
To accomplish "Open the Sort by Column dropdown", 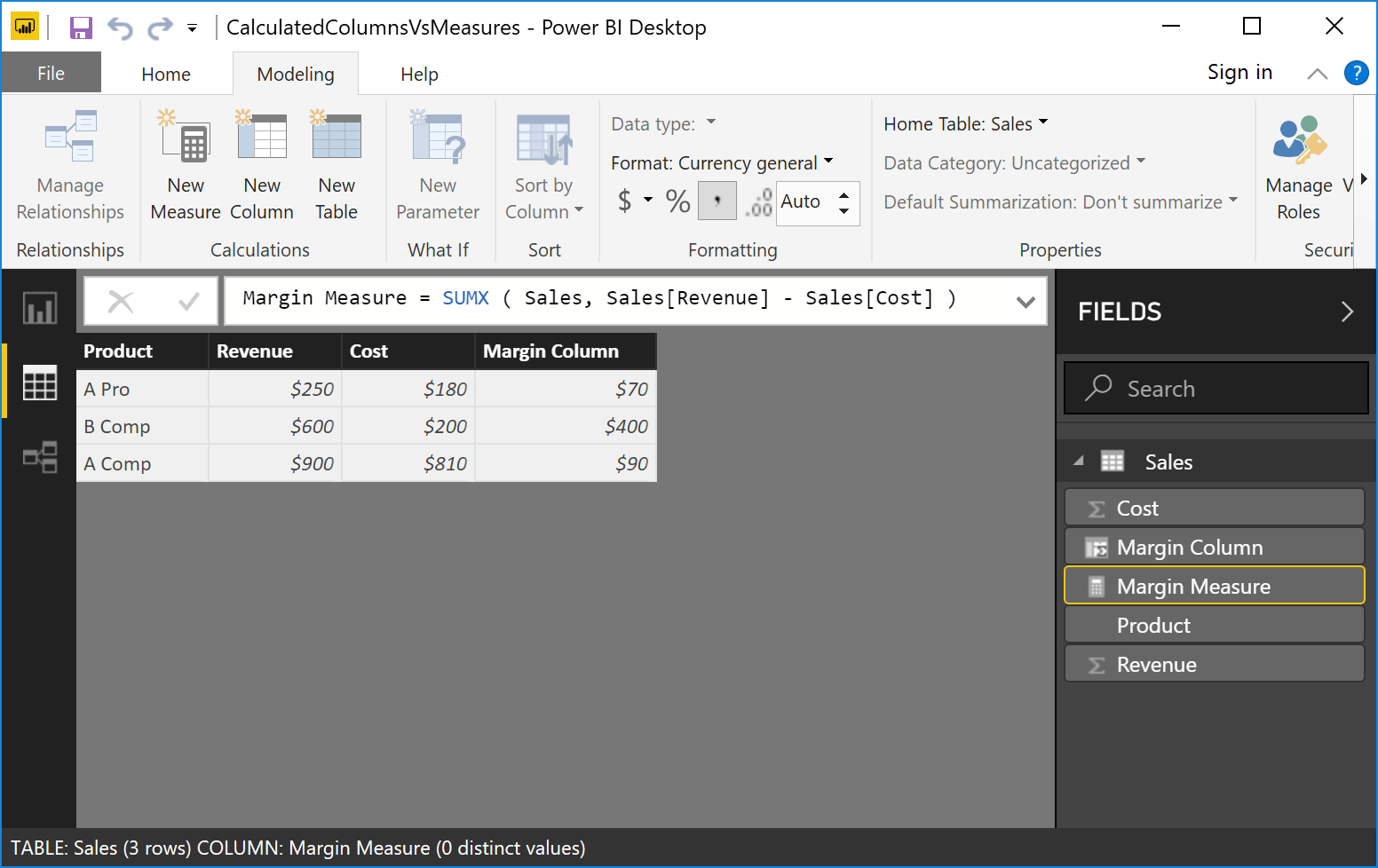I will pyautogui.click(x=543, y=166).
